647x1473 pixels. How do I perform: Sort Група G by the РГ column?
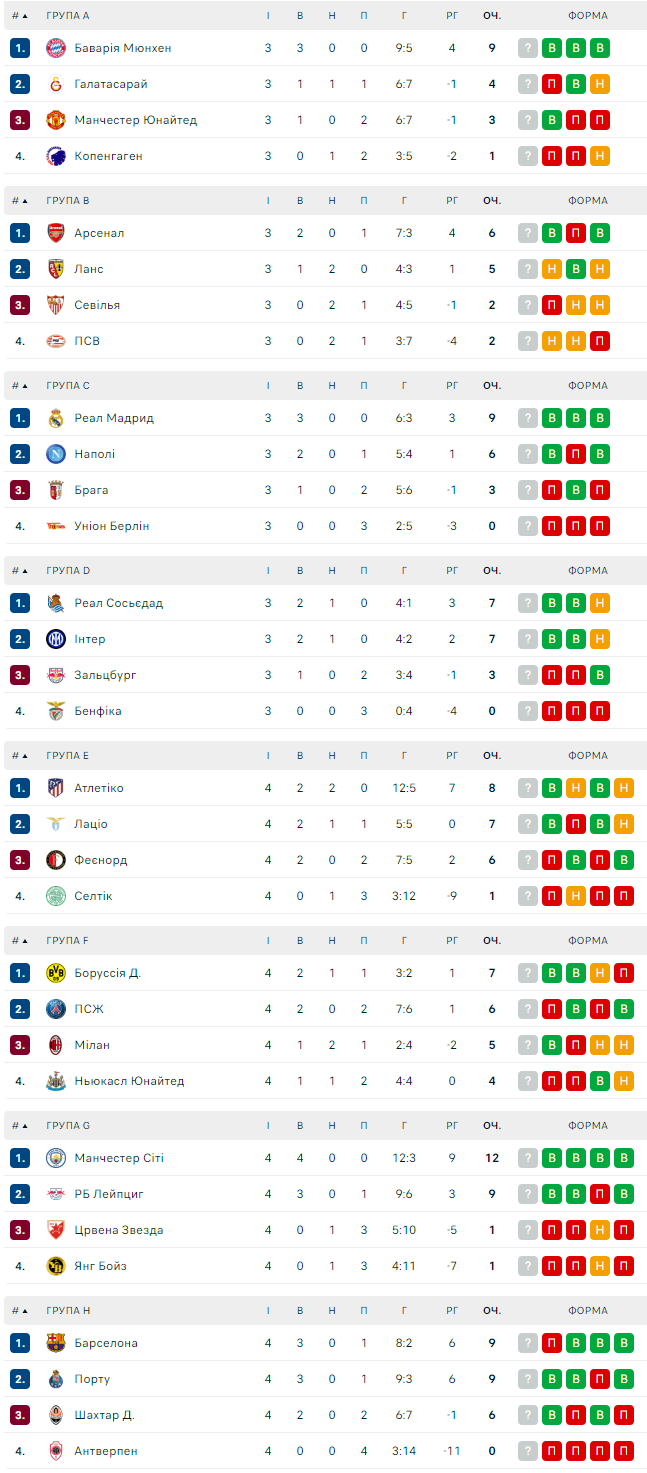[452, 1126]
